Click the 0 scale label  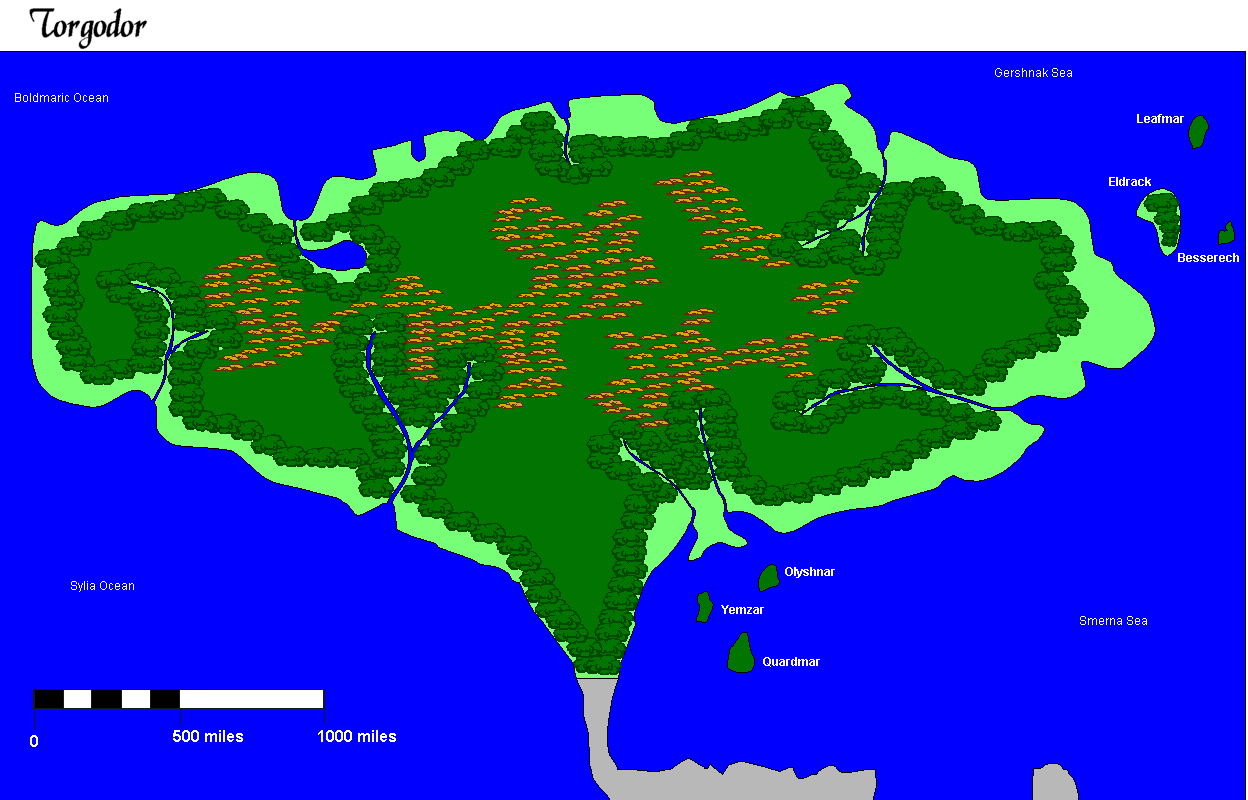click(x=34, y=742)
